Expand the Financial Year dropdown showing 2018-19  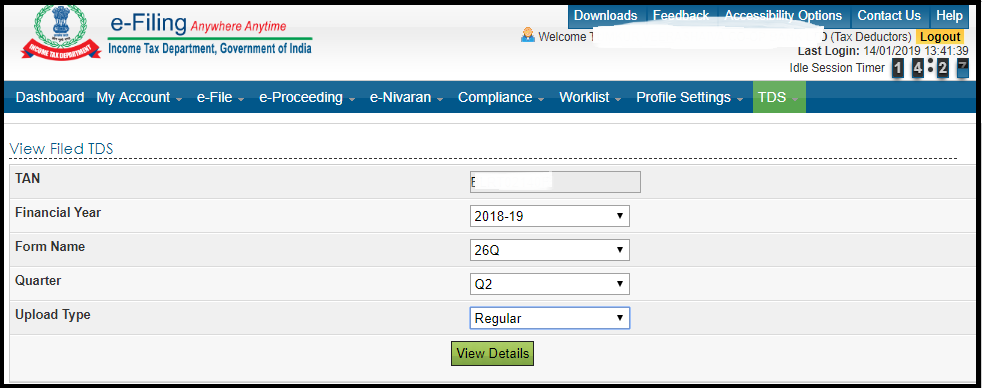[549, 217]
